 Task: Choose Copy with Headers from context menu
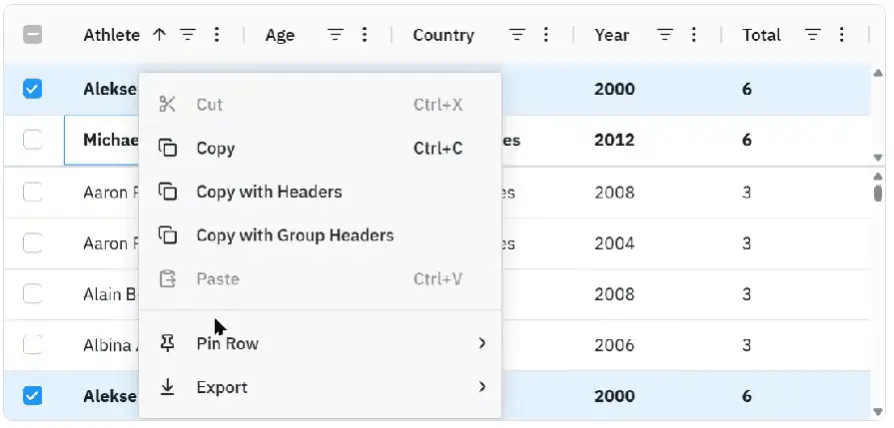[269, 192]
